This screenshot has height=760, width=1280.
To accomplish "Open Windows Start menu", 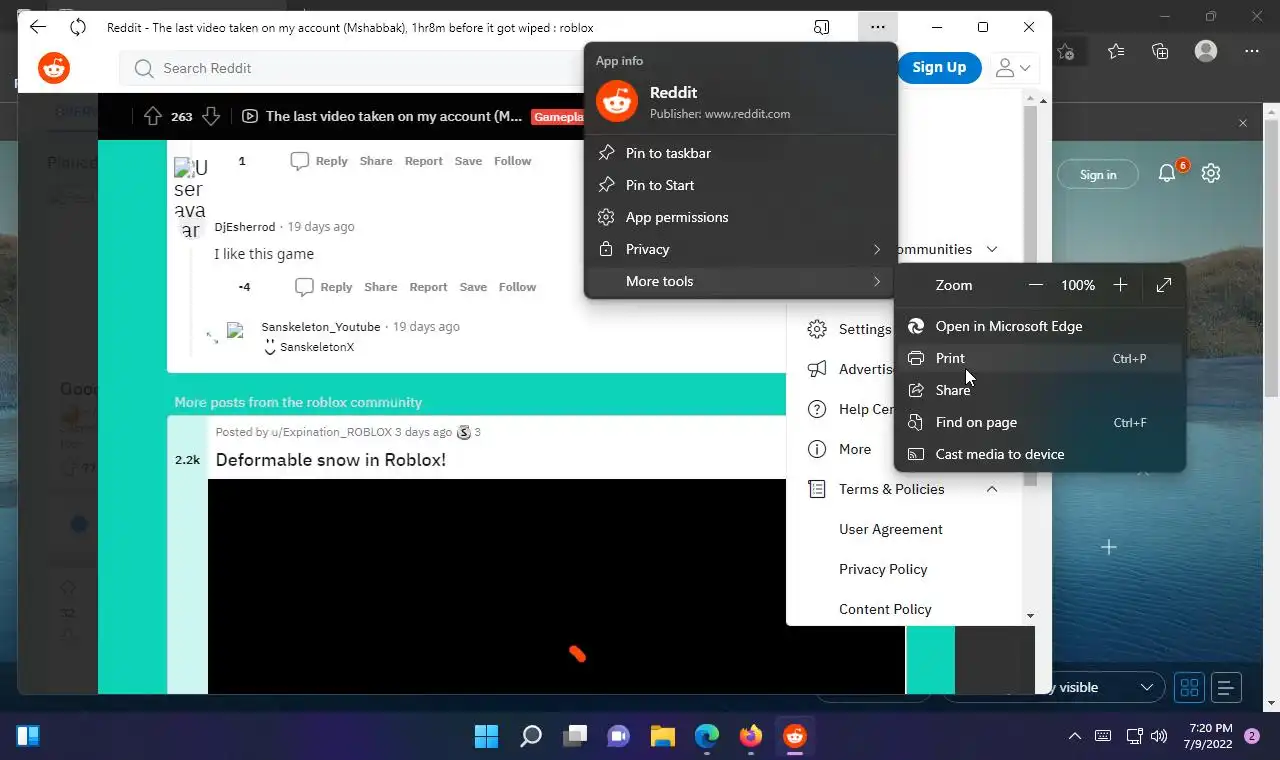I will point(487,737).
